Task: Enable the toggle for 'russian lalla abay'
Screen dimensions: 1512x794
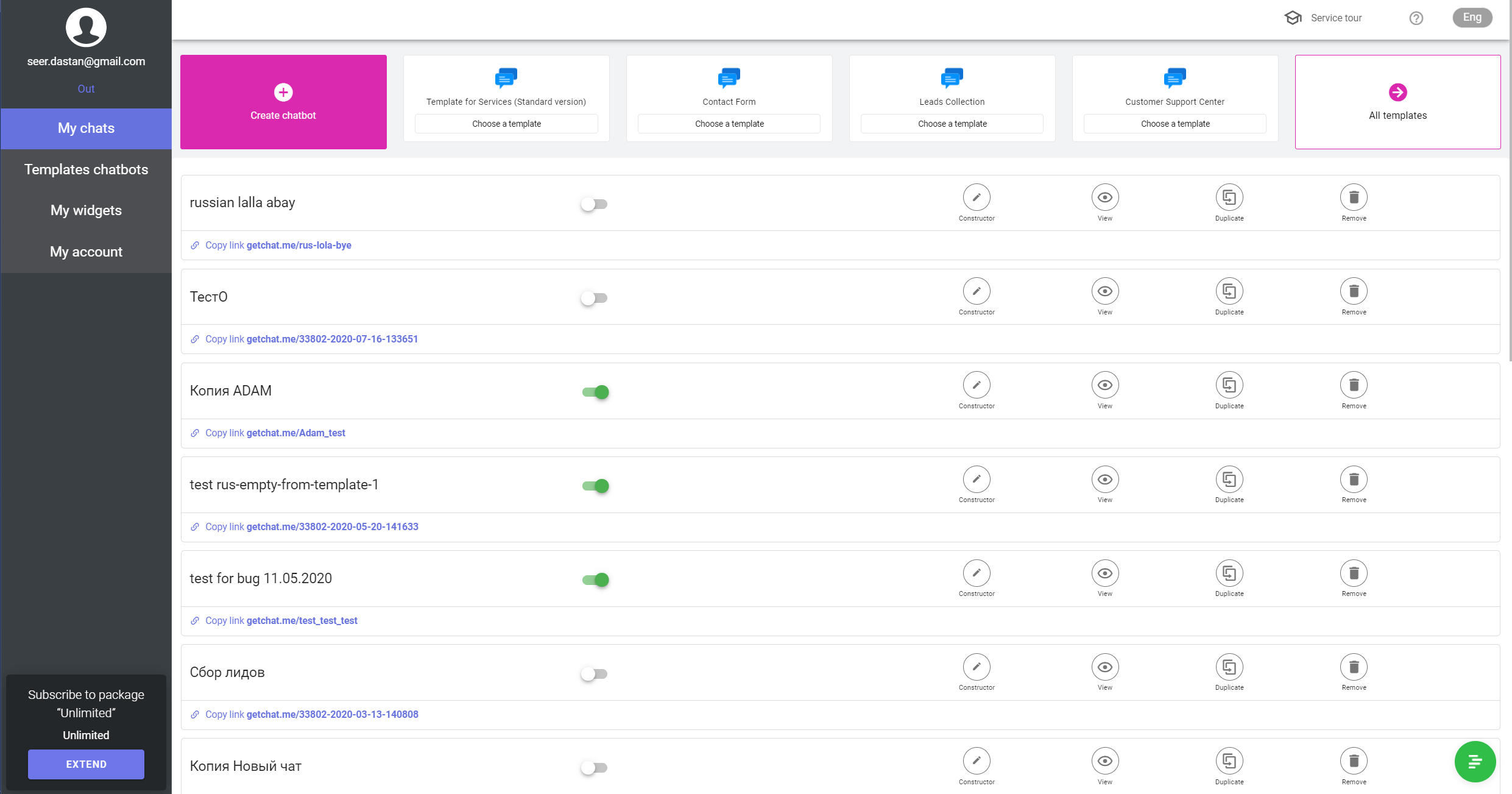Action: [595, 204]
